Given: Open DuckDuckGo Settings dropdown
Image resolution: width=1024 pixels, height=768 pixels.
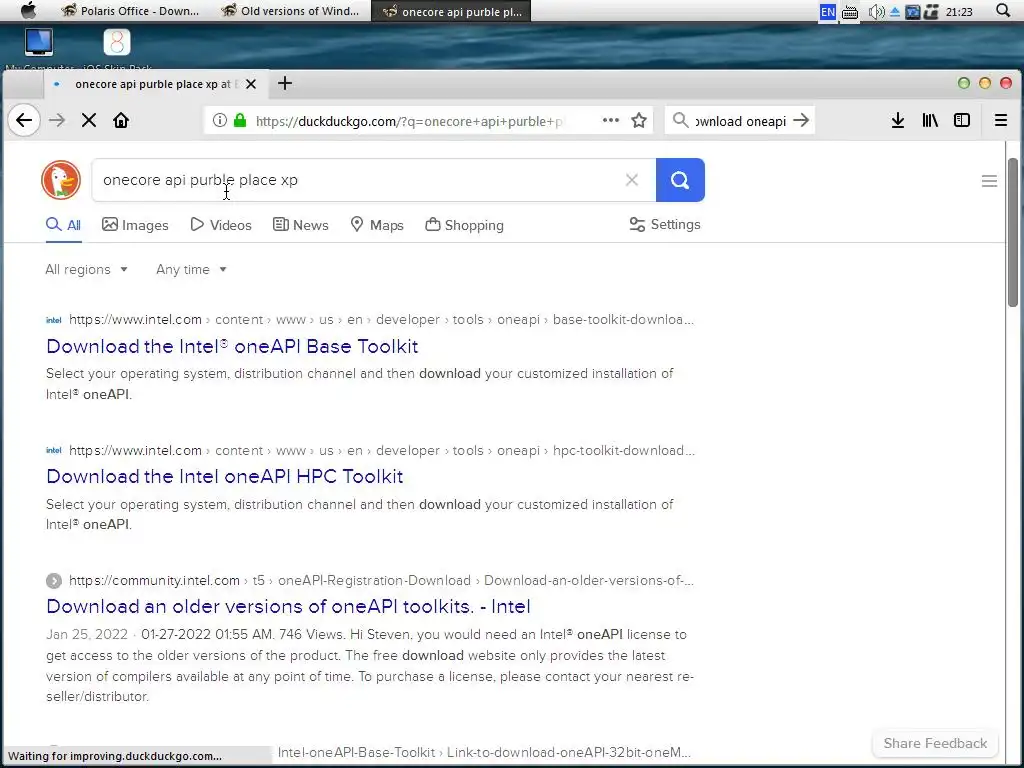Looking at the screenshot, I should point(665,225).
